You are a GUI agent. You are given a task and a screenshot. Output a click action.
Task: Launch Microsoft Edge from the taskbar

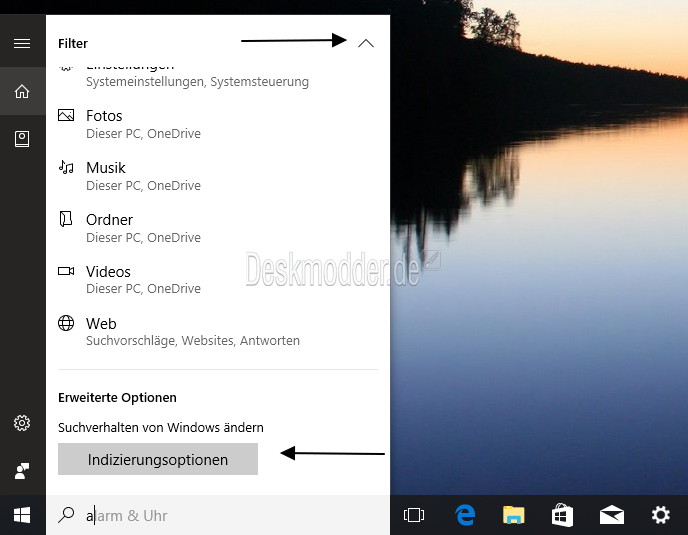point(465,515)
